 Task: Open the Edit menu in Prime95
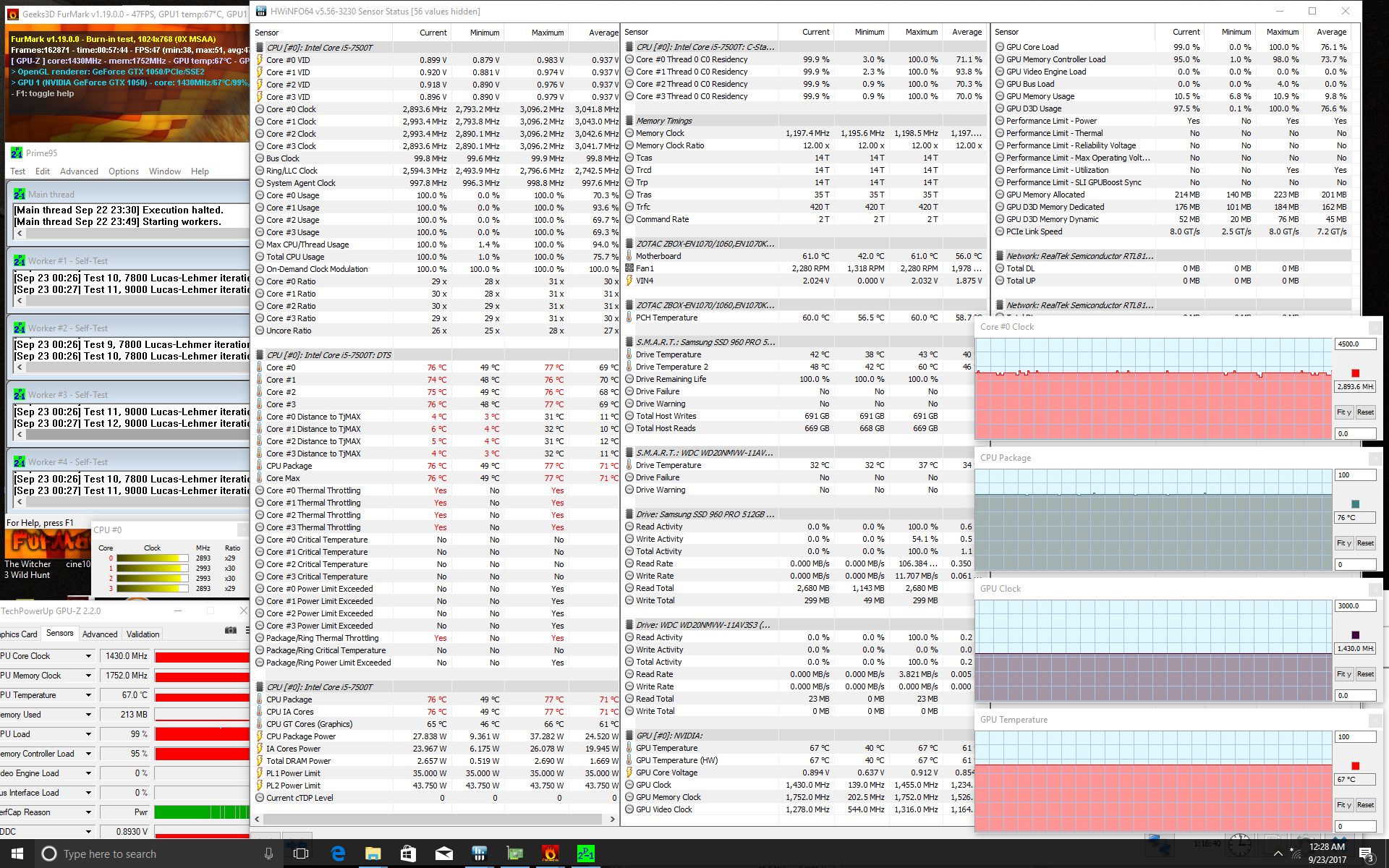pos(43,171)
